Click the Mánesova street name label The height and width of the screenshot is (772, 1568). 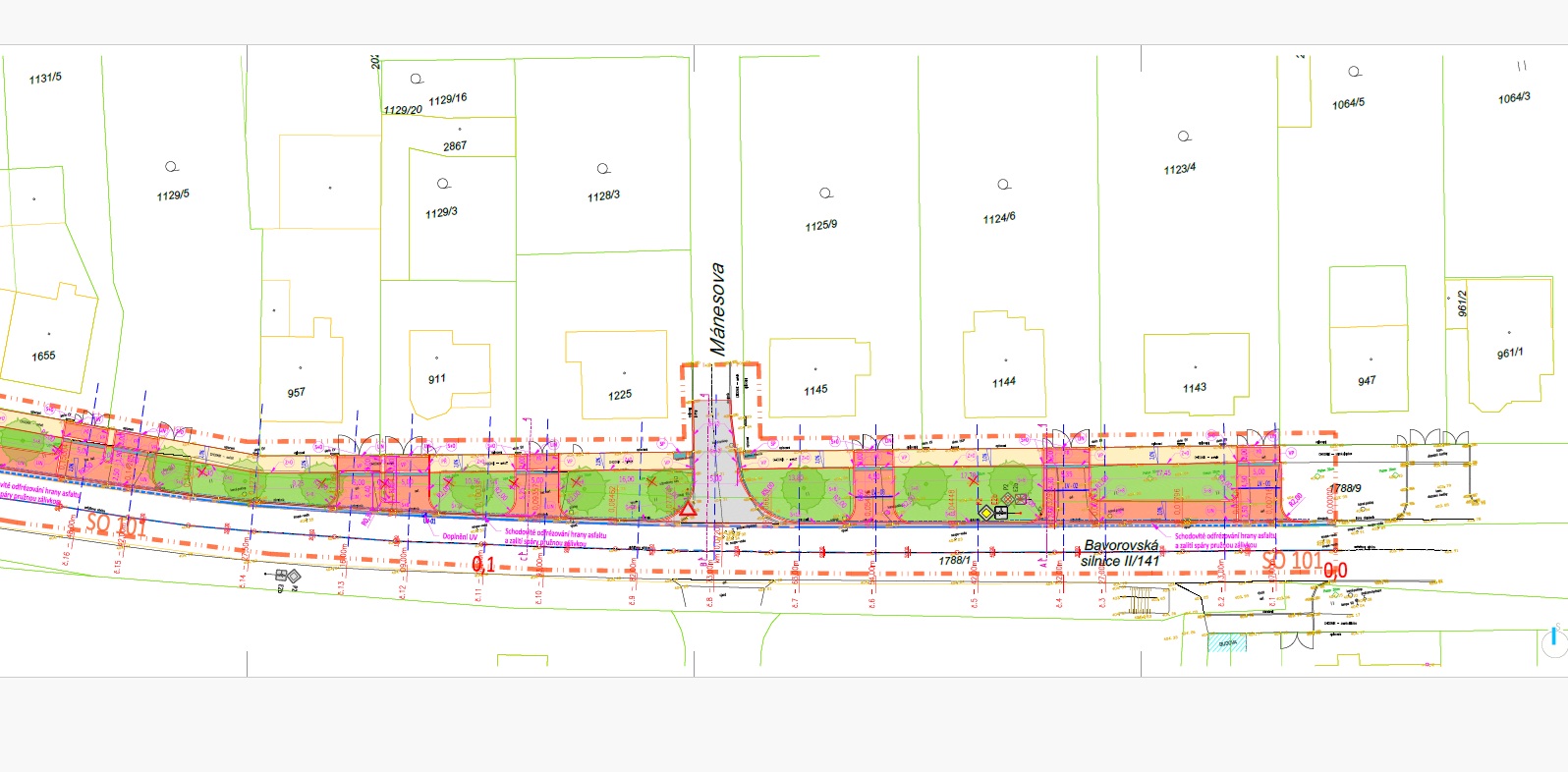point(718,308)
